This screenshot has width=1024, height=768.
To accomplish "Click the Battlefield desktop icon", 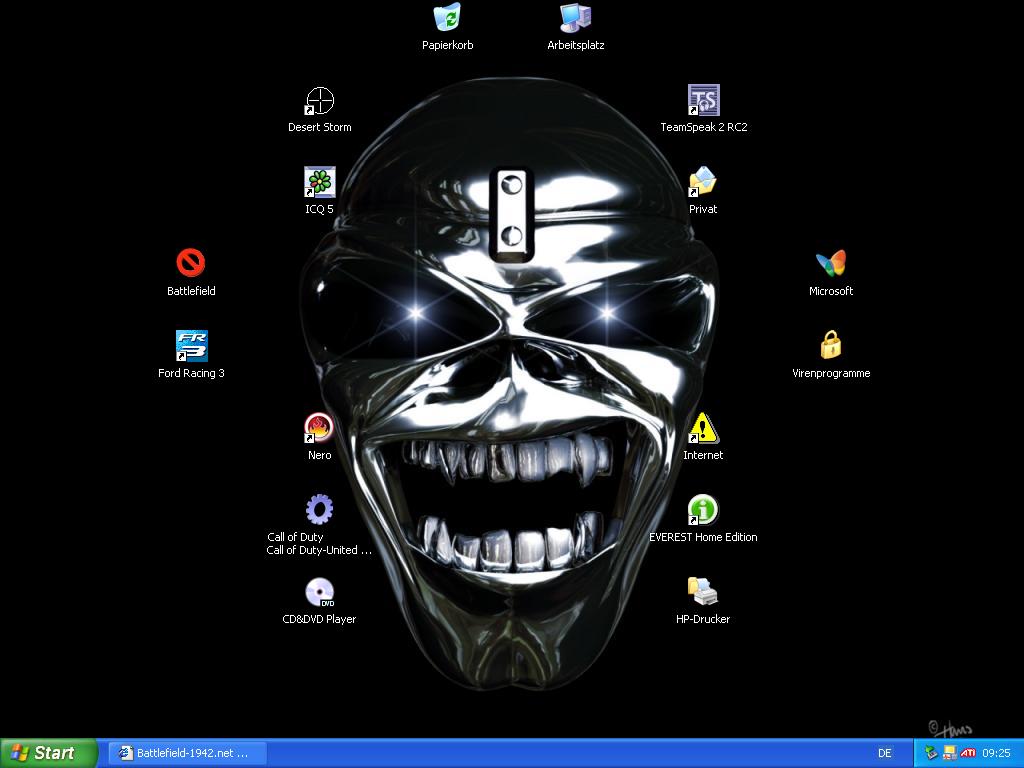I will [191, 263].
